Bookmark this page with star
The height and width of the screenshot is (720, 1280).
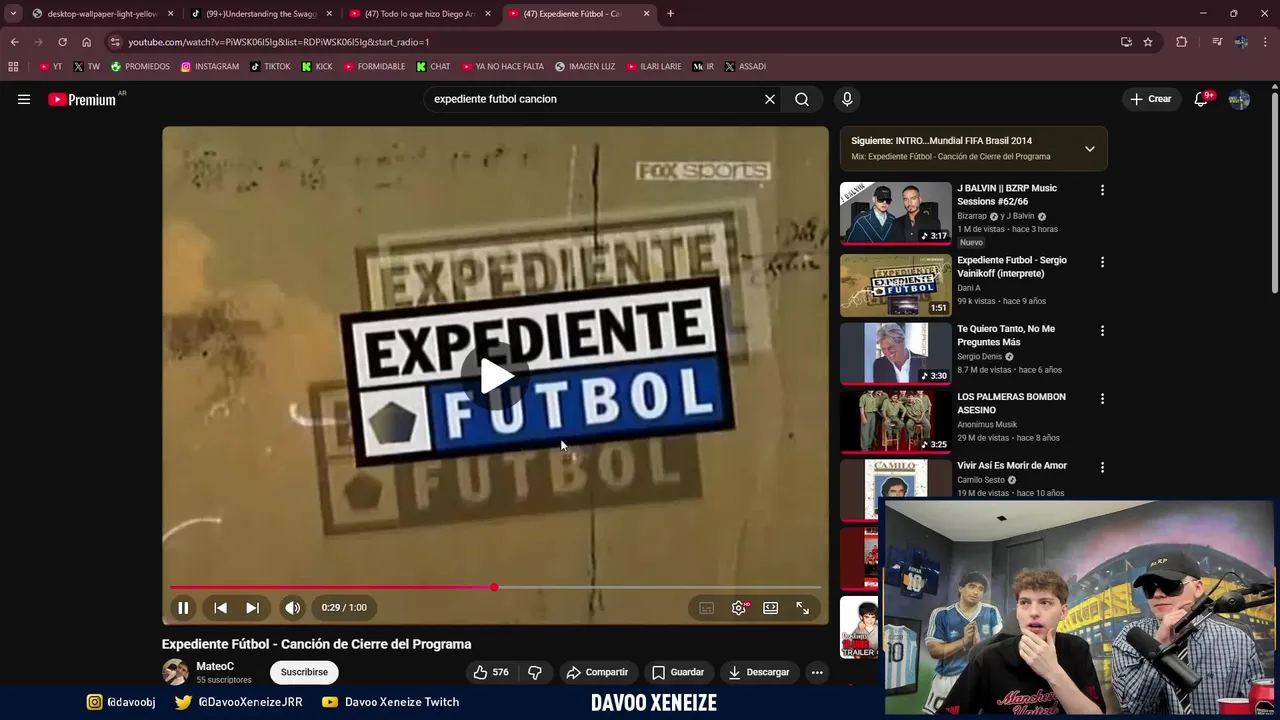[1148, 42]
